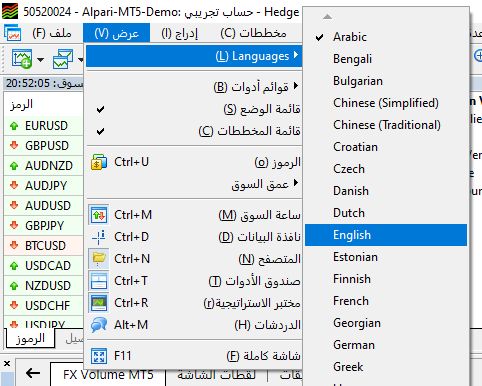Select Bengali language

pos(386,59)
